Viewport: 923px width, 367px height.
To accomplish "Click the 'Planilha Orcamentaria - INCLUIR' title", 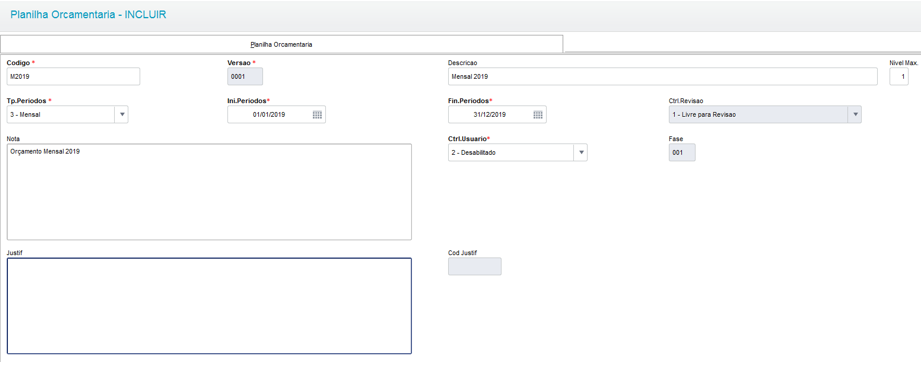I will tap(88, 15).
